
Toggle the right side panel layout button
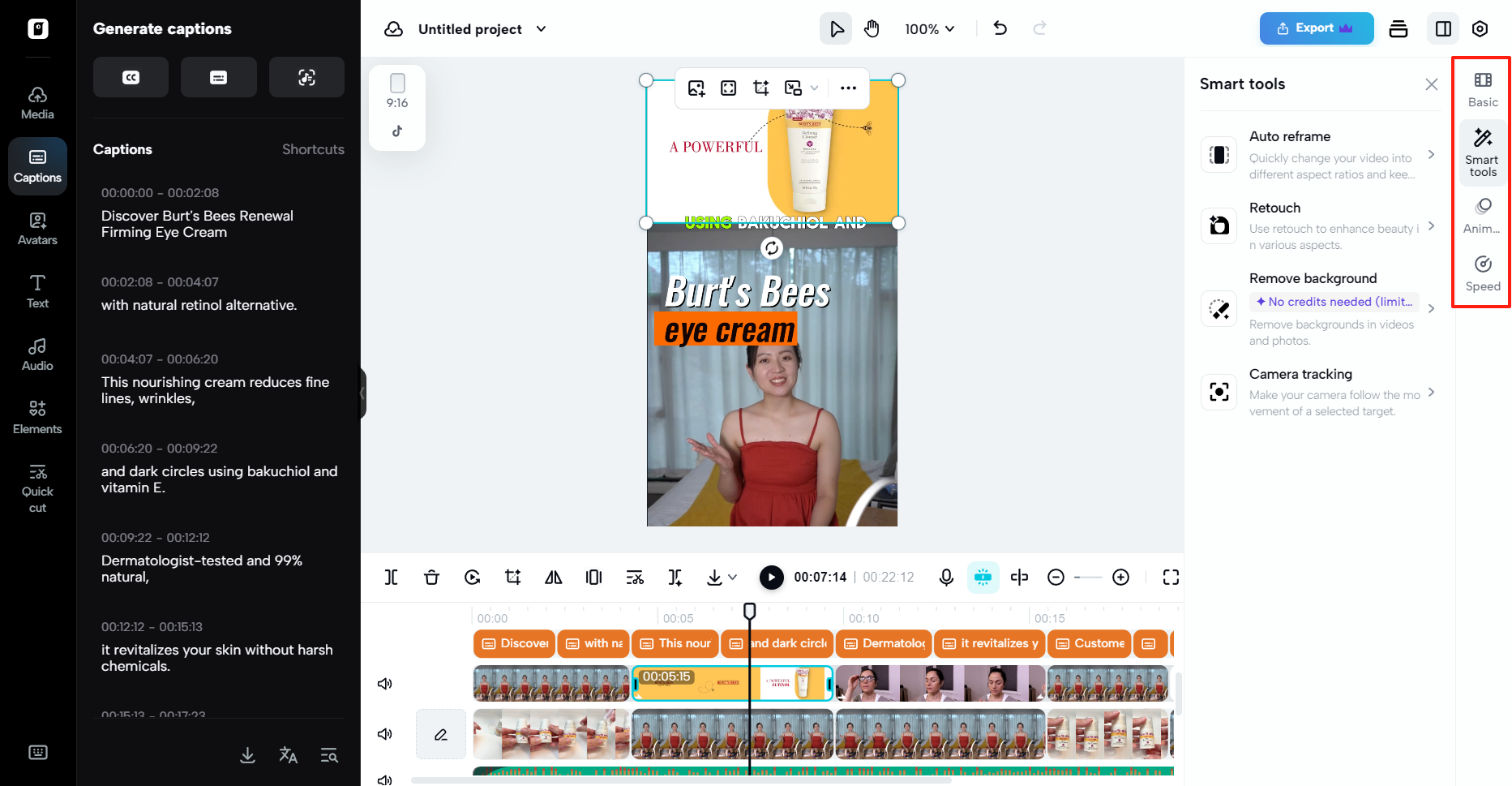[x=1443, y=29]
